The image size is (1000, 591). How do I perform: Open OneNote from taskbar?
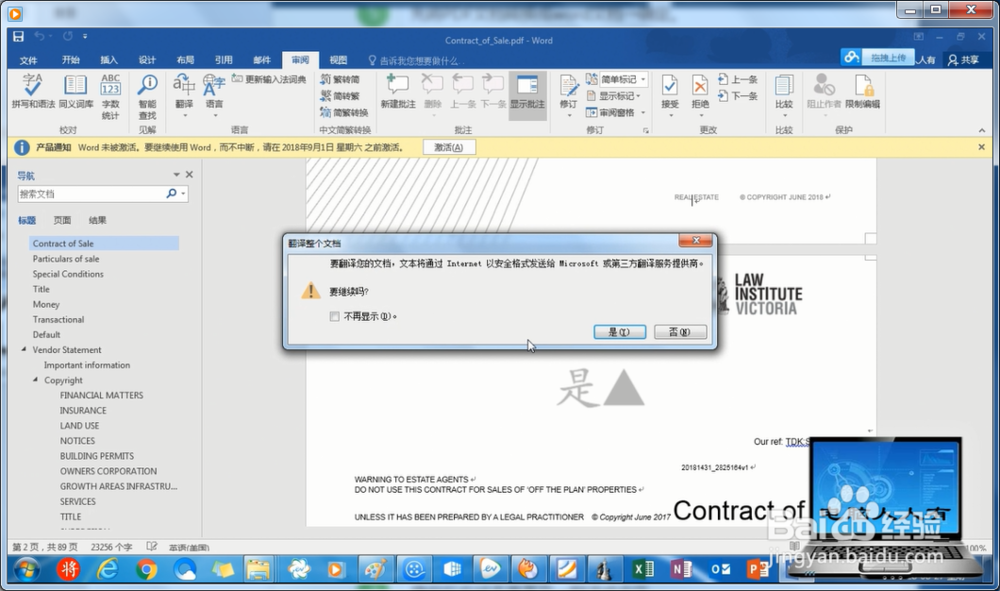681,569
